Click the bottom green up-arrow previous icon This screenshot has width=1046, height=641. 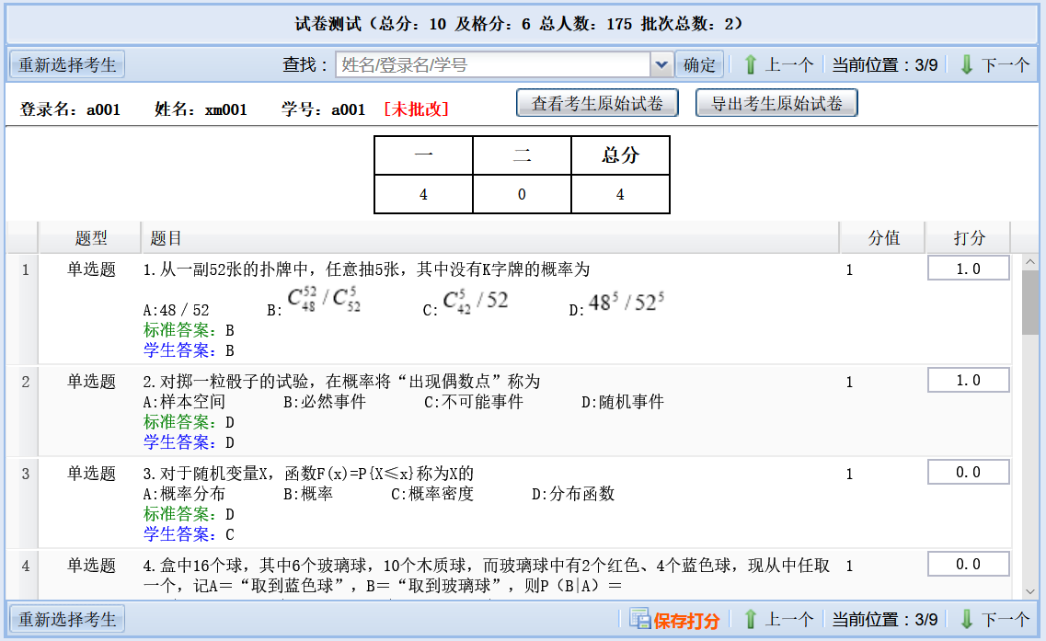[750, 619]
